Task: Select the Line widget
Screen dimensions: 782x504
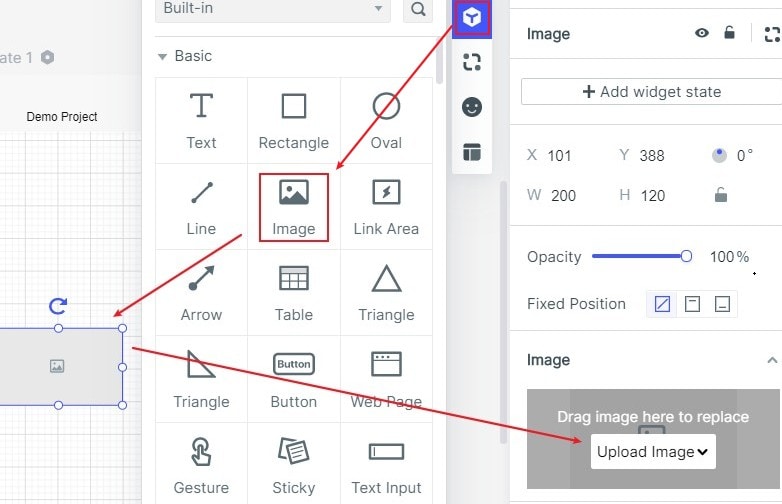Action: (201, 207)
